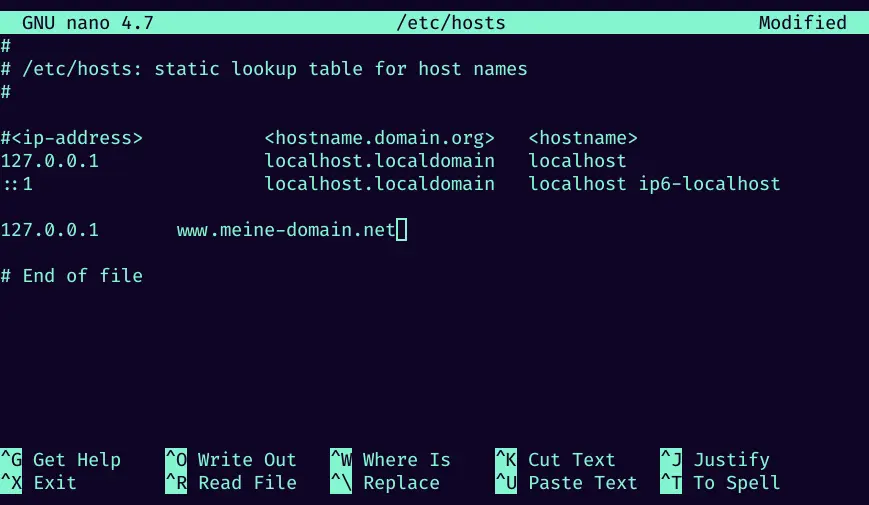Place cursor on www.meine-domain.net entry
Viewport: 869px width, 505px height.
(286, 230)
